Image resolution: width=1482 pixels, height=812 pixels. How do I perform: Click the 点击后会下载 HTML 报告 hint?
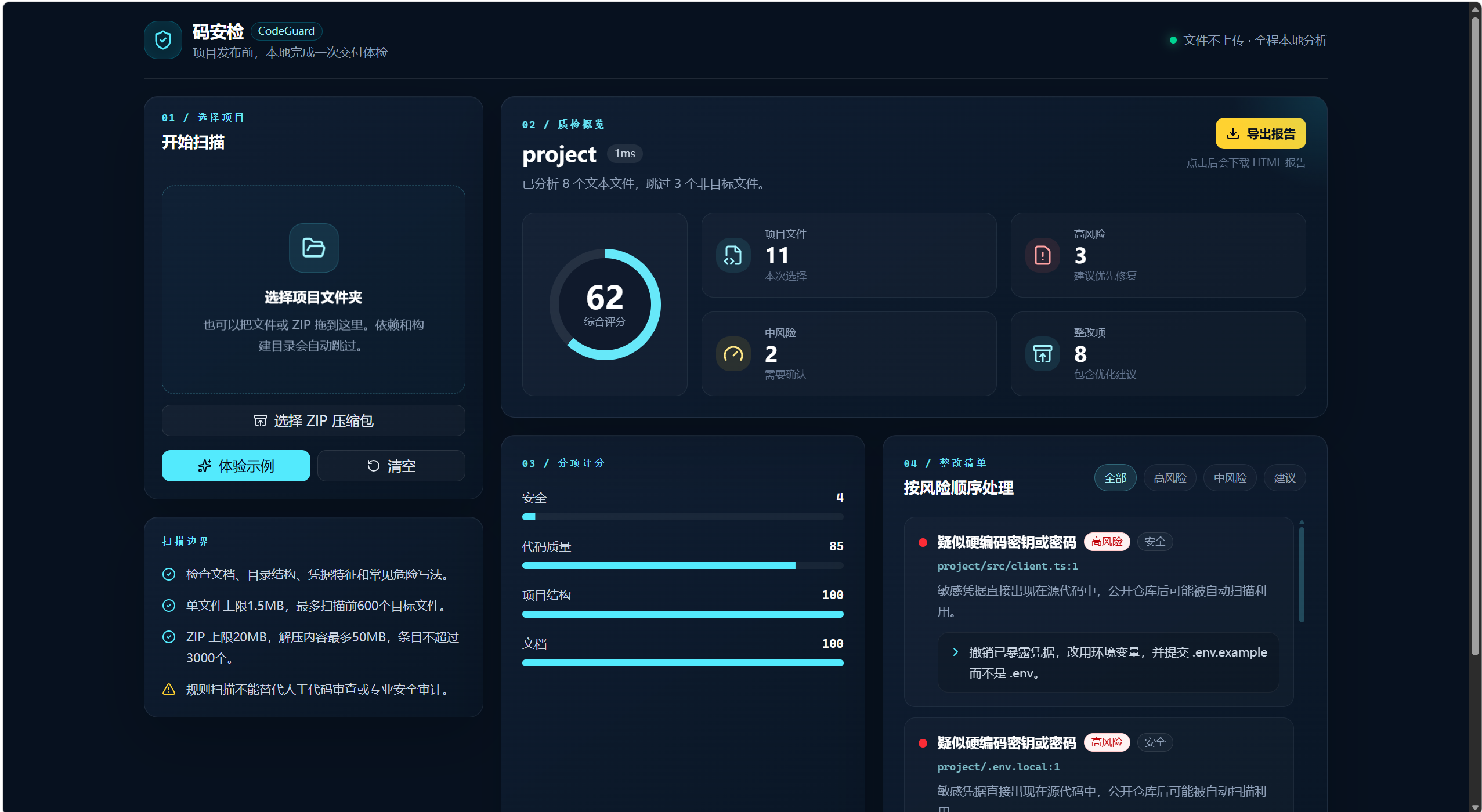1246,162
